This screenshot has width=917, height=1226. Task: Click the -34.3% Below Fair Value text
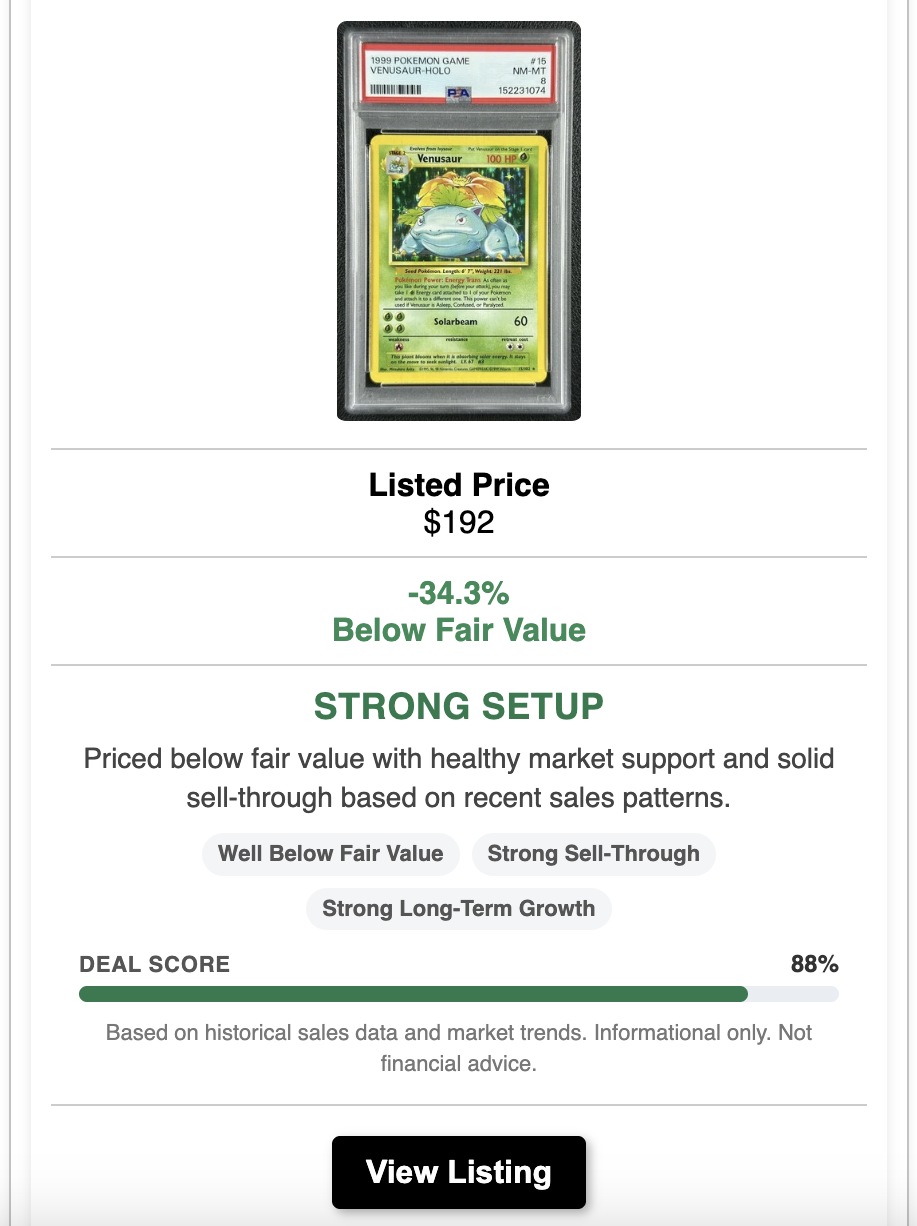pyautogui.click(x=459, y=612)
